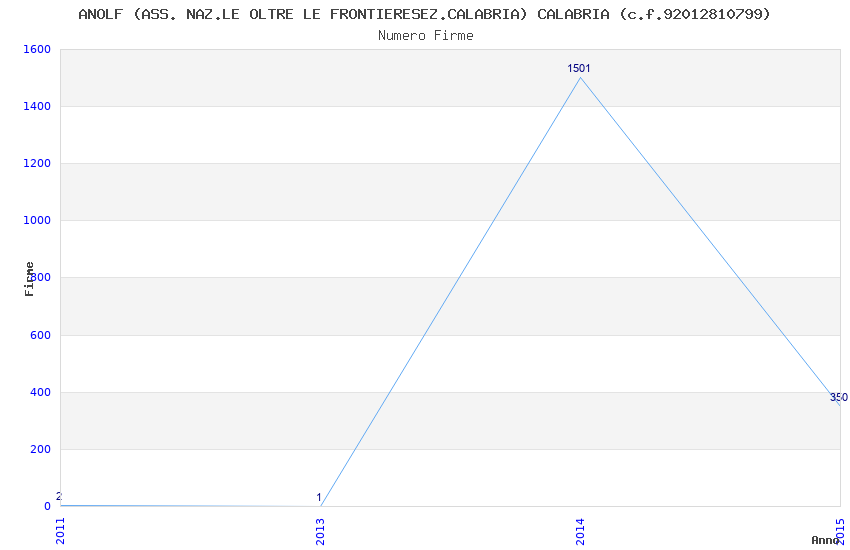This screenshot has height=550, width=850.
Task: Click the 200 y-axis value
Action: tap(40, 449)
